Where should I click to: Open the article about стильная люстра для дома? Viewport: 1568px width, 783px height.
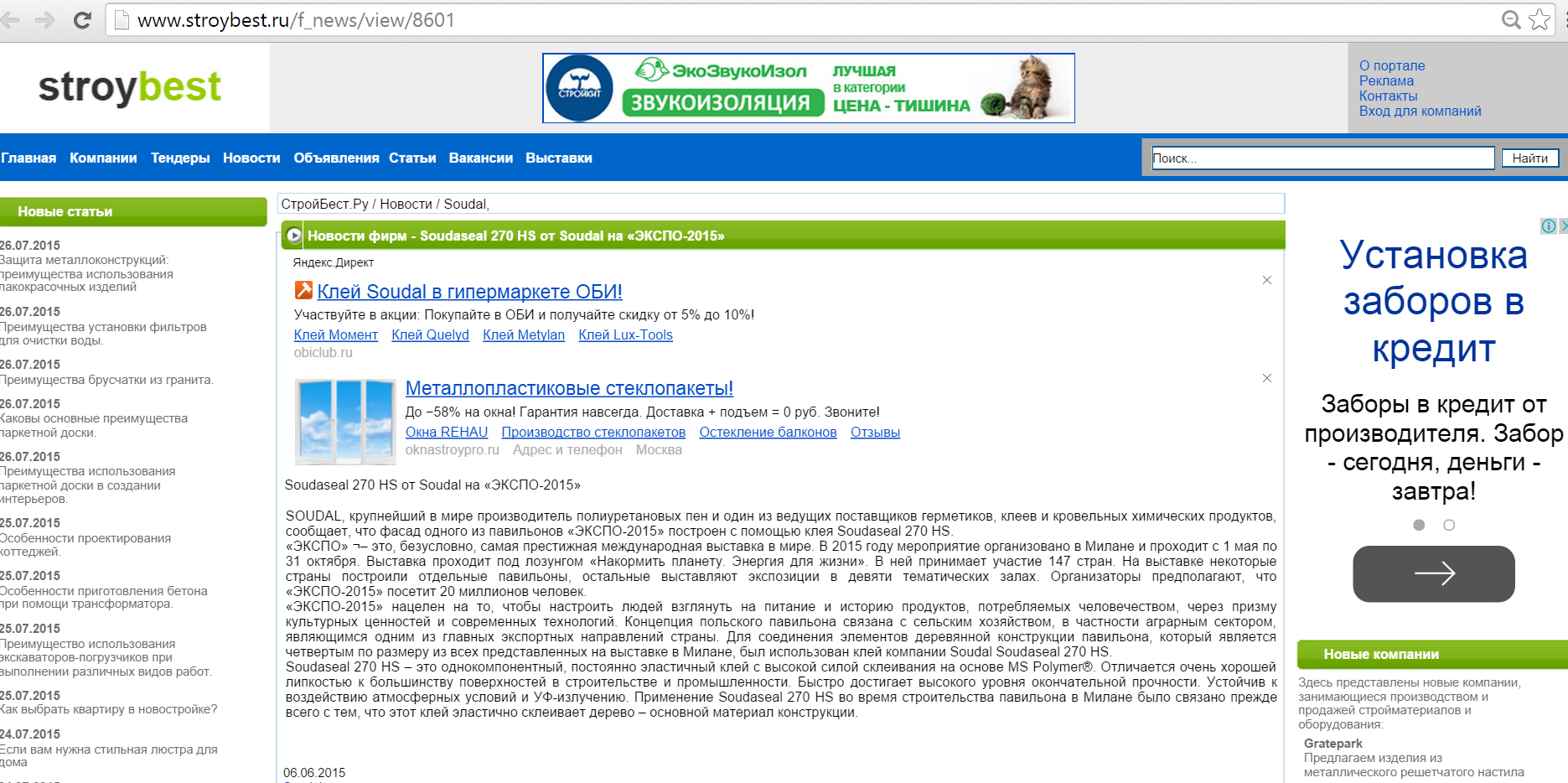pyautogui.click(x=109, y=755)
